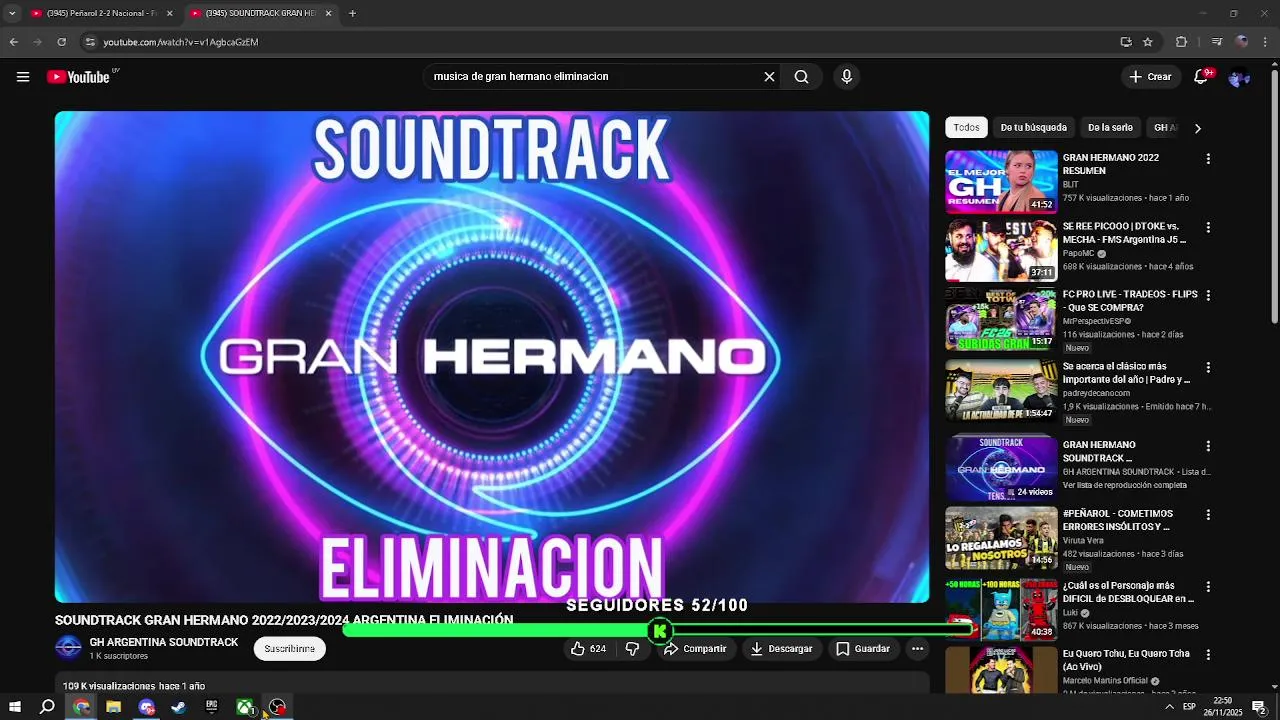Open Epic Games launcher from taskbar
This screenshot has width=1280, height=720.
211,707
